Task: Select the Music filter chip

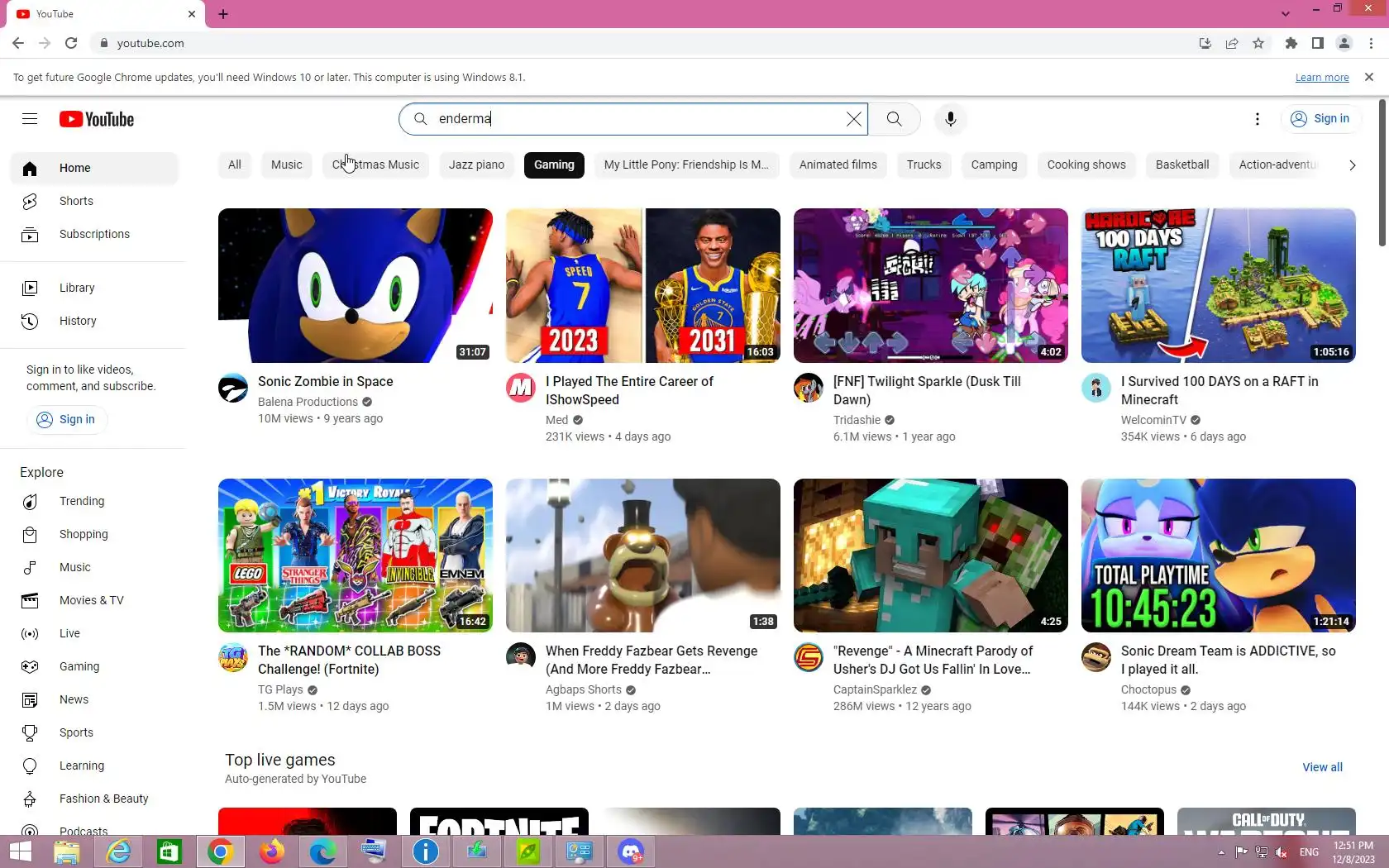Action: pos(287,165)
